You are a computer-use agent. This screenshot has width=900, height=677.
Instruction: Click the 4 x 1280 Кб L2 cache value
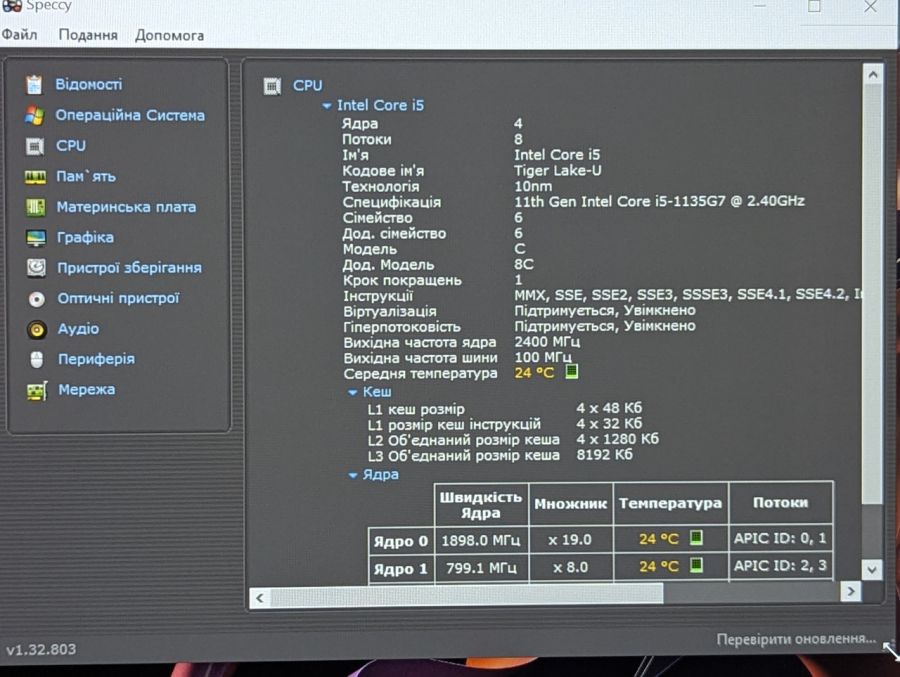click(x=618, y=439)
